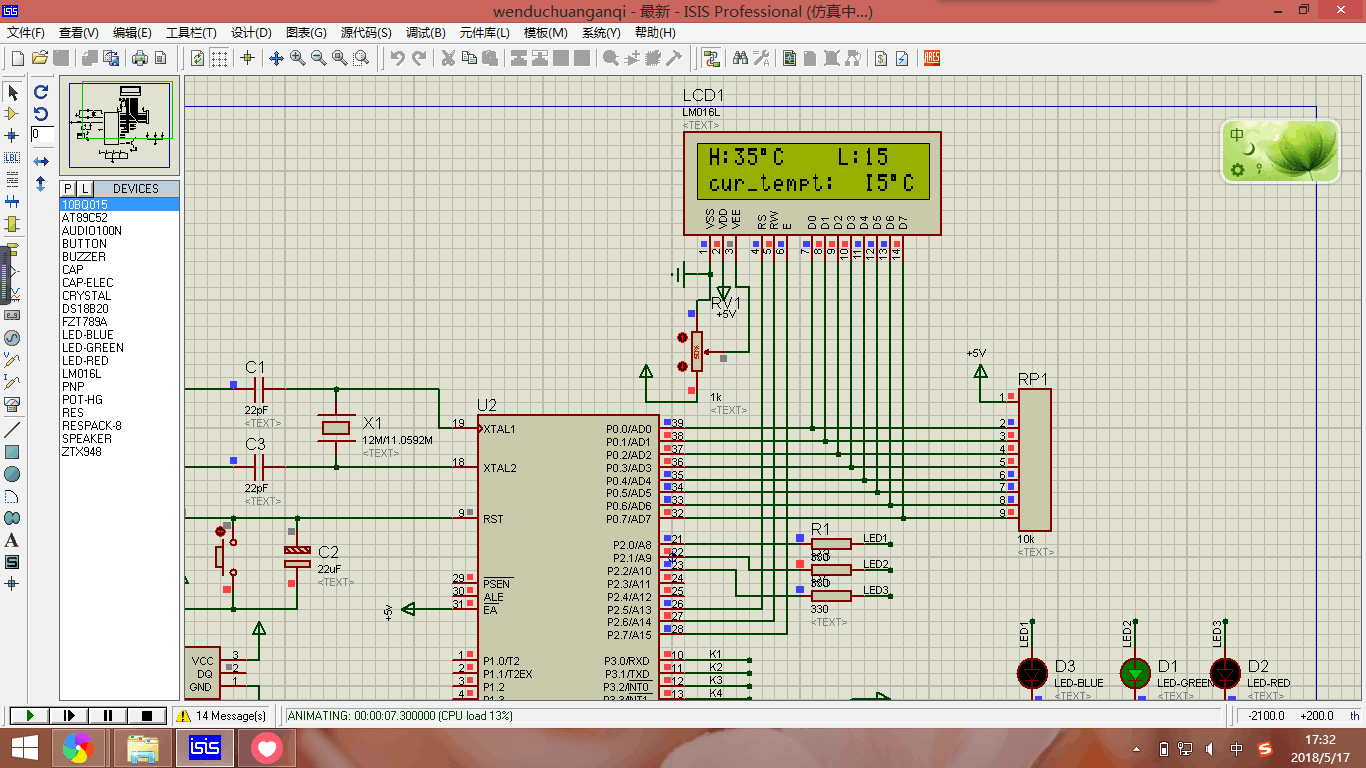Switch to component placement mode
This screenshot has width=1366, height=768.
13,113
